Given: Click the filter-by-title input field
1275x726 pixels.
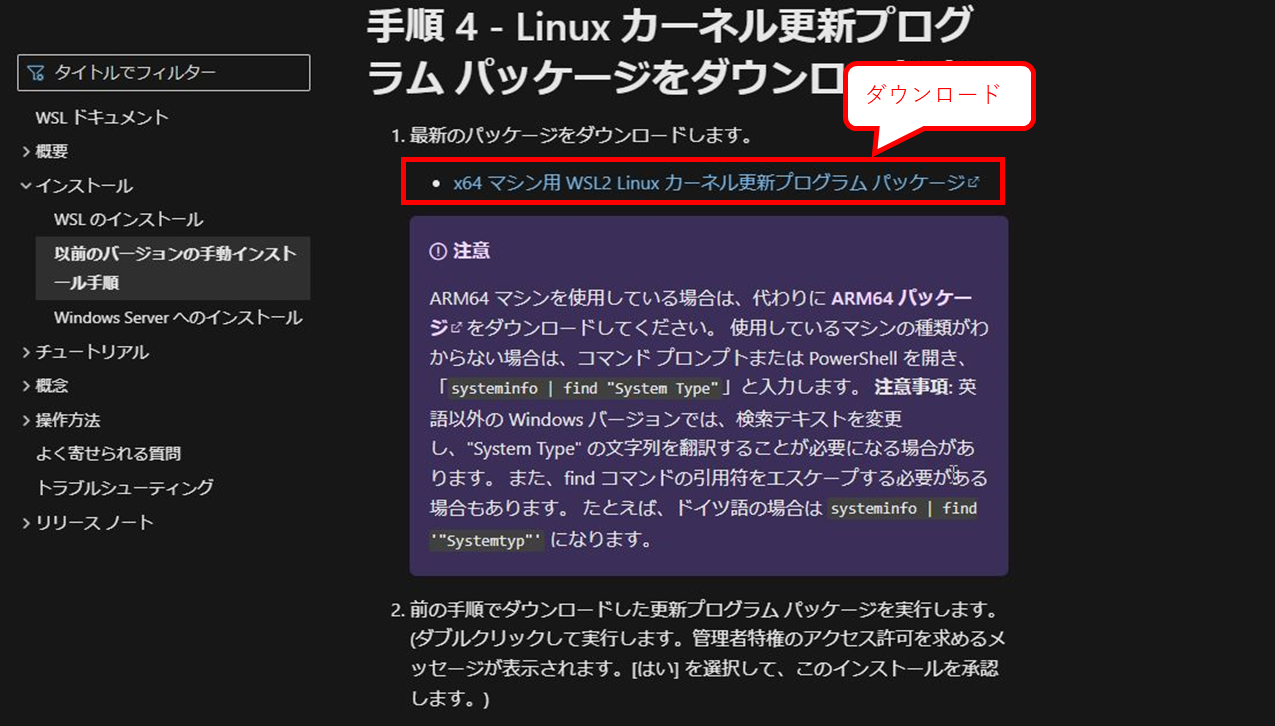Looking at the screenshot, I should tap(164, 73).
